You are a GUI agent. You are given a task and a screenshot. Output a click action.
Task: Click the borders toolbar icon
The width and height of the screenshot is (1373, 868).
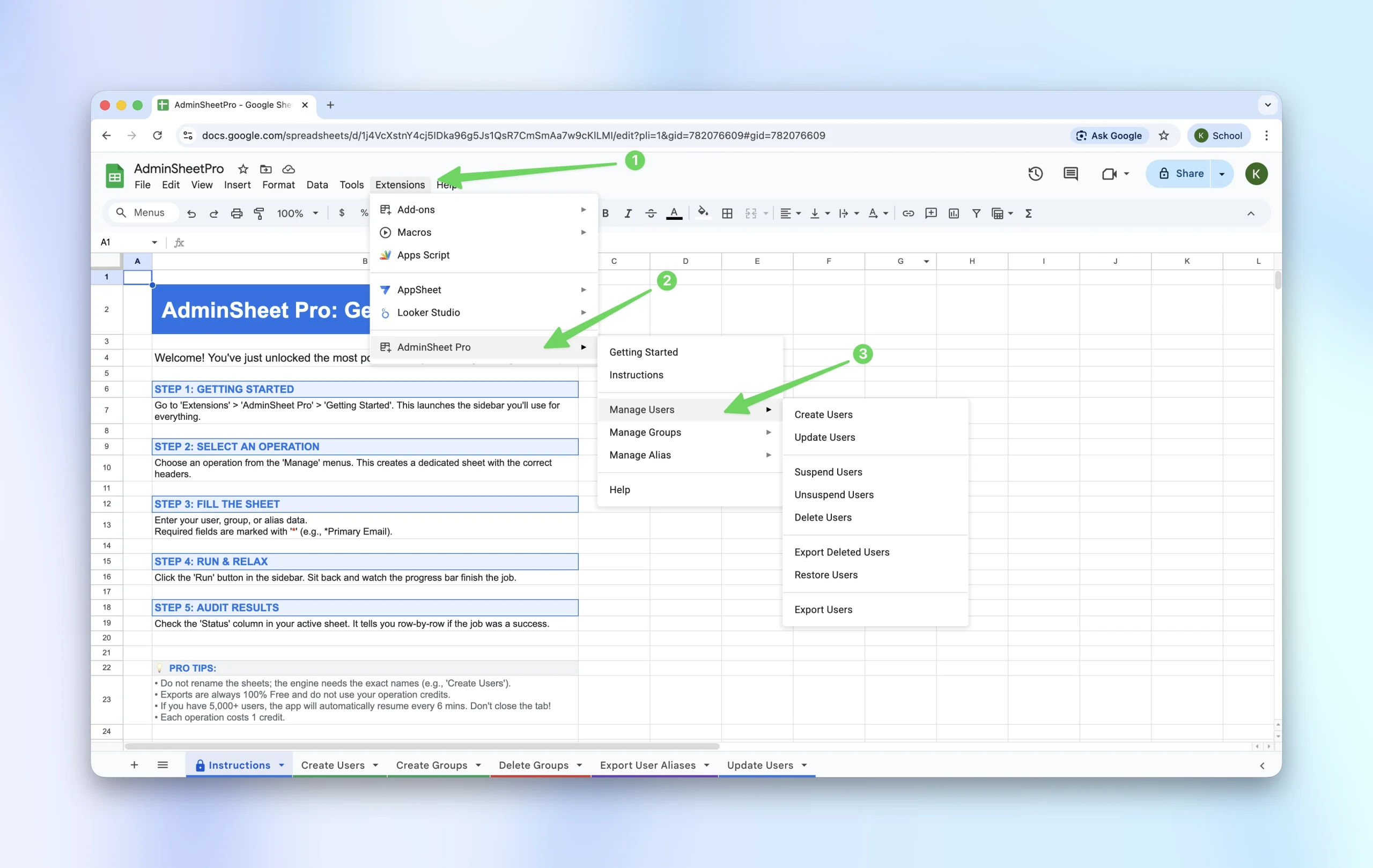point(727,213)
